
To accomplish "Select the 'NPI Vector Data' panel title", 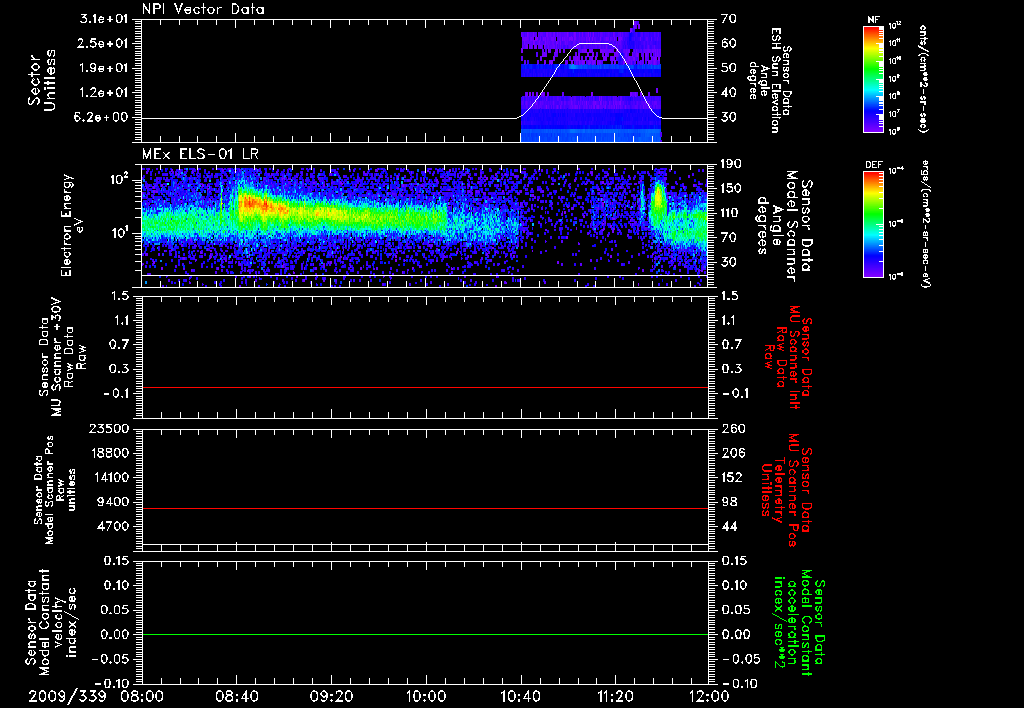I will pos(203,9).
